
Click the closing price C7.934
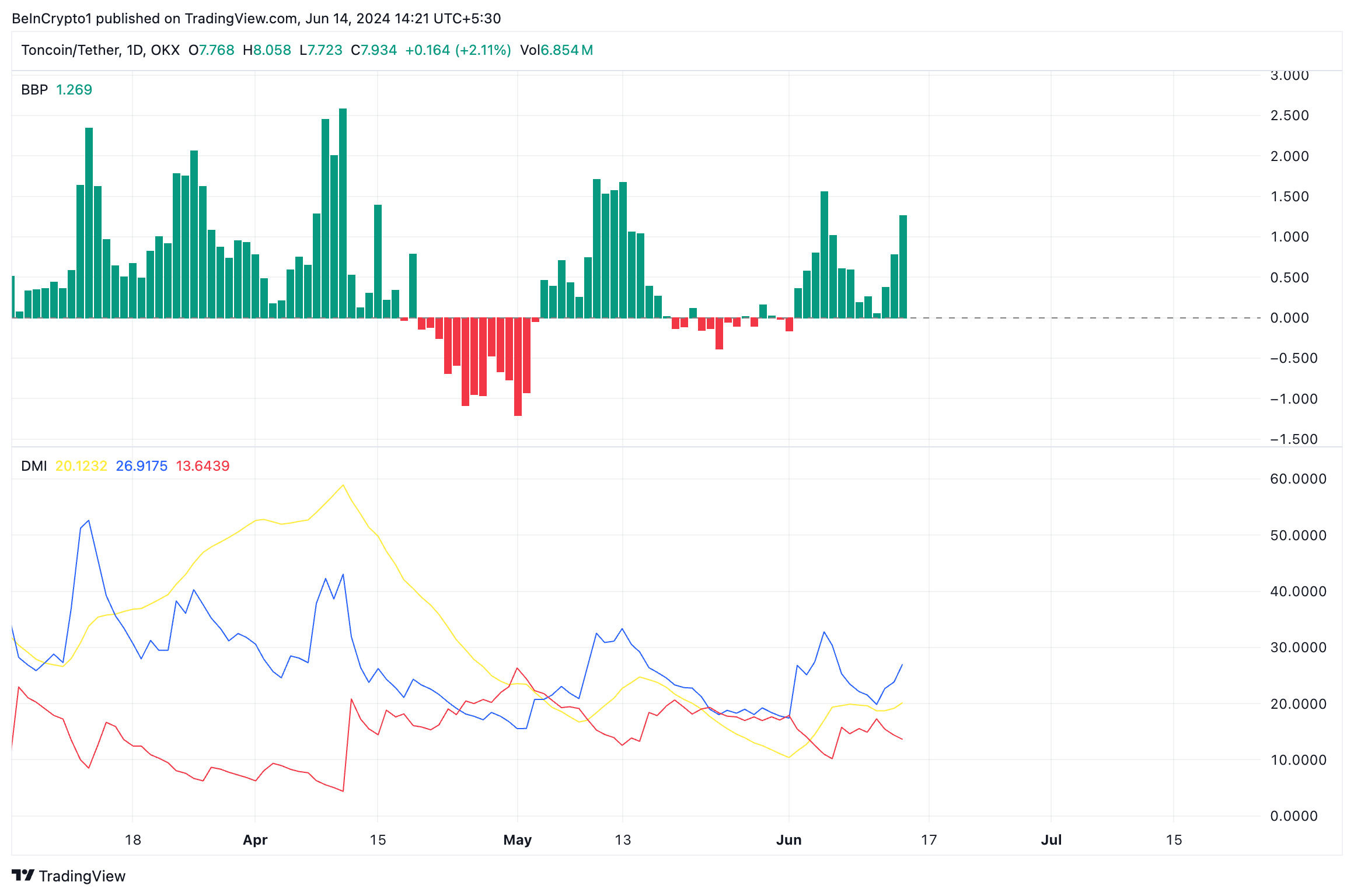click(x=374, y=50)
